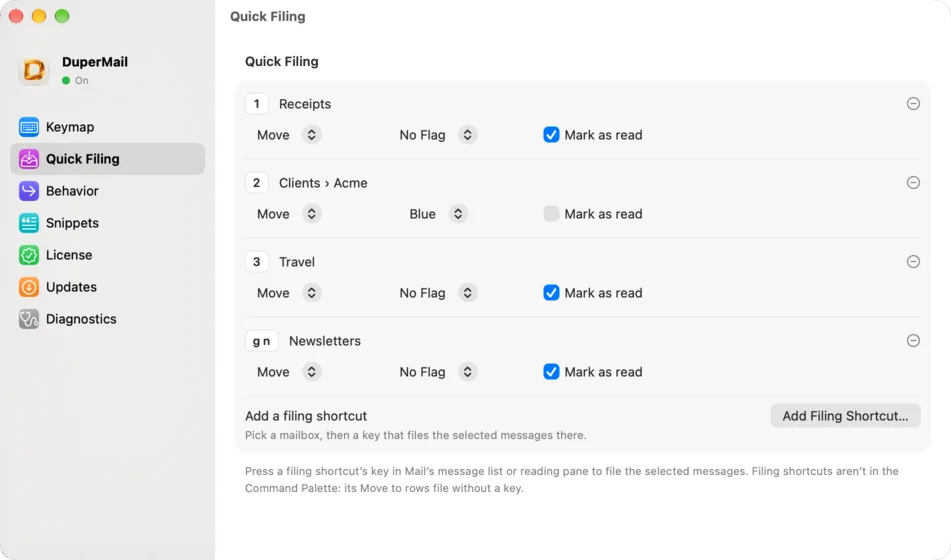Image resolution: width=951 pixels, height=560 pixels.
Task: Click the "Newsletters" mailbox name
Action: click(x=324, y=340)
